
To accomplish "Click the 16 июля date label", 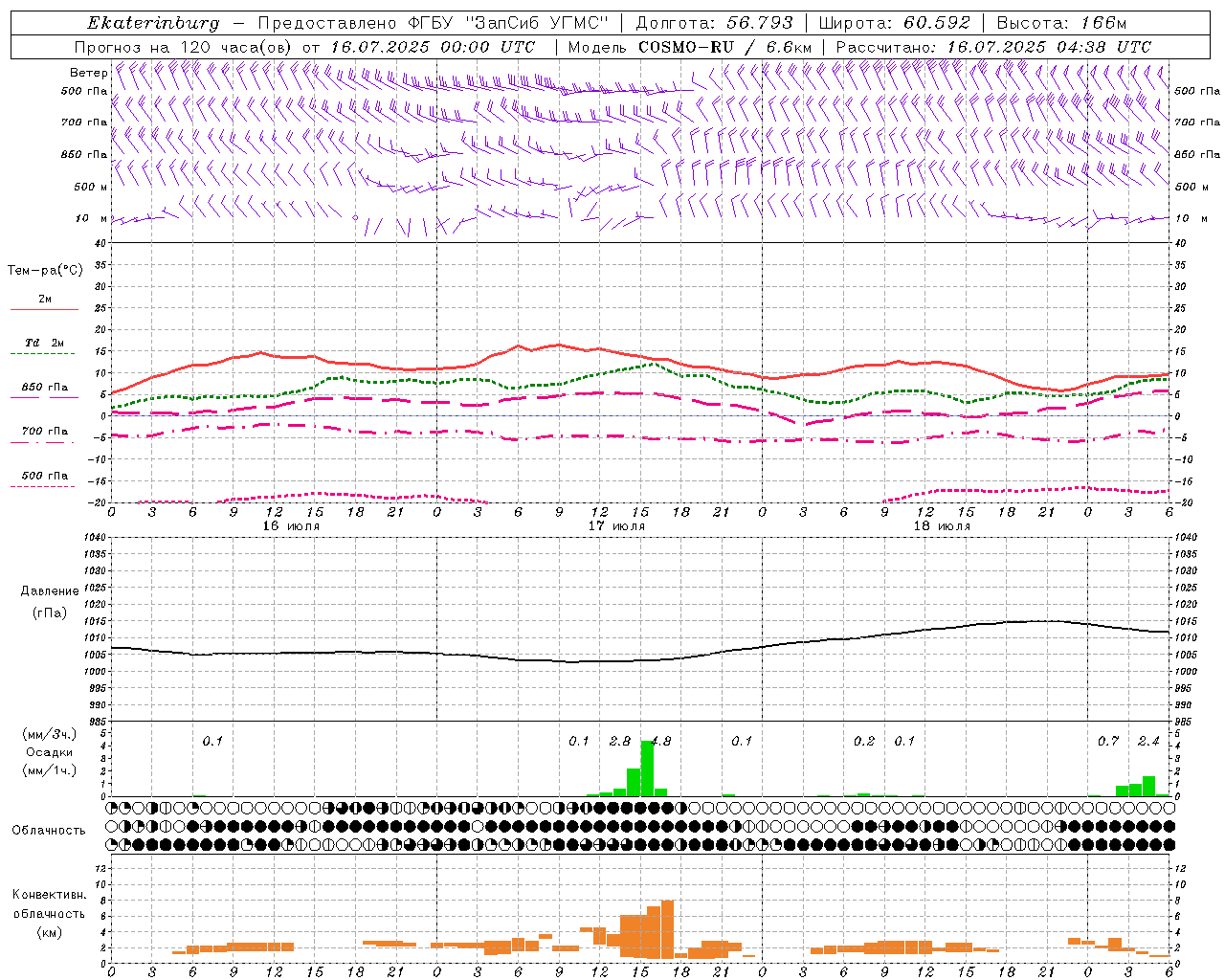I will 291,526.
